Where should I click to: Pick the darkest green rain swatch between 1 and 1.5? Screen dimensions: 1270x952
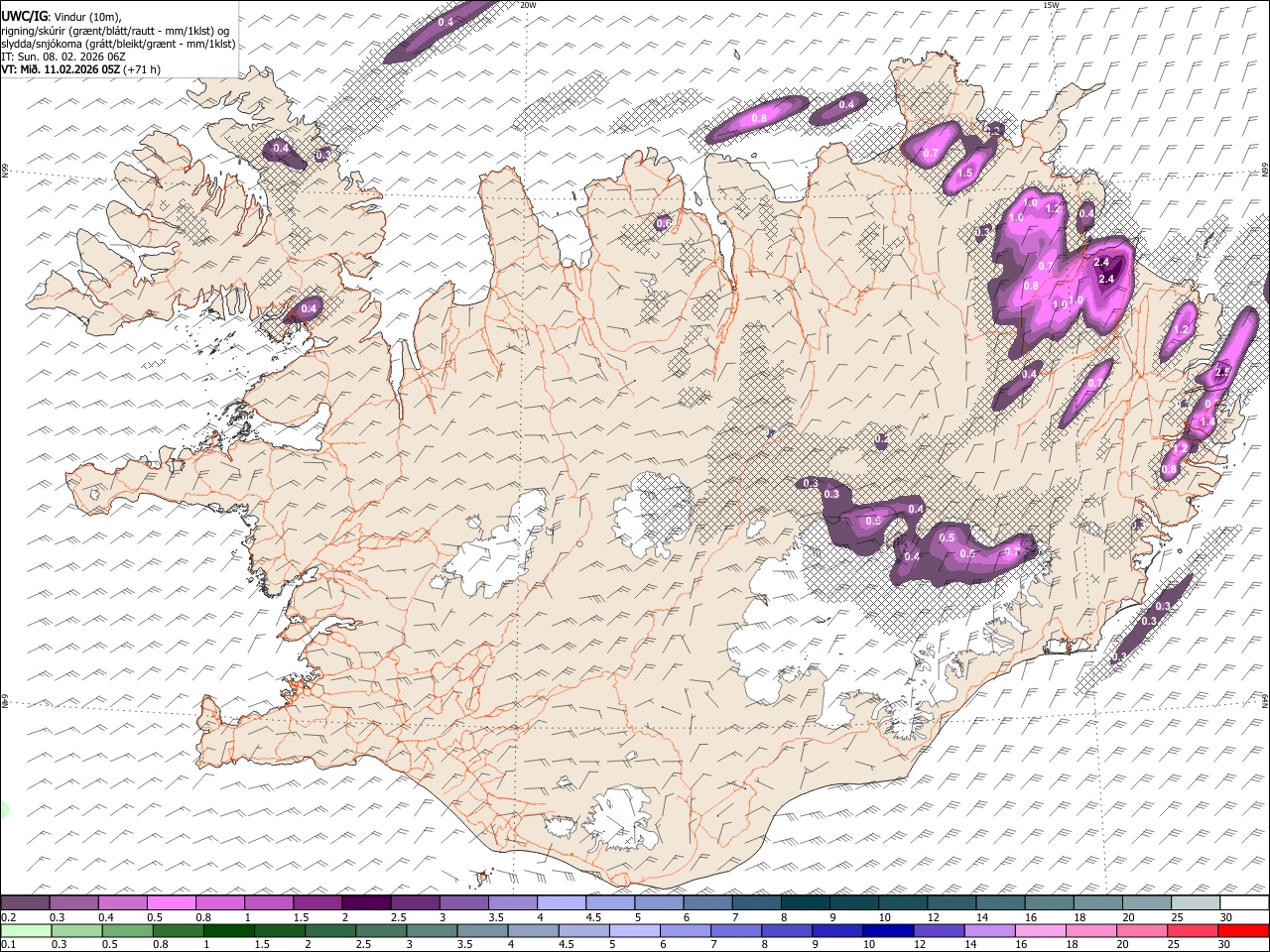click(x=229, y=931)
